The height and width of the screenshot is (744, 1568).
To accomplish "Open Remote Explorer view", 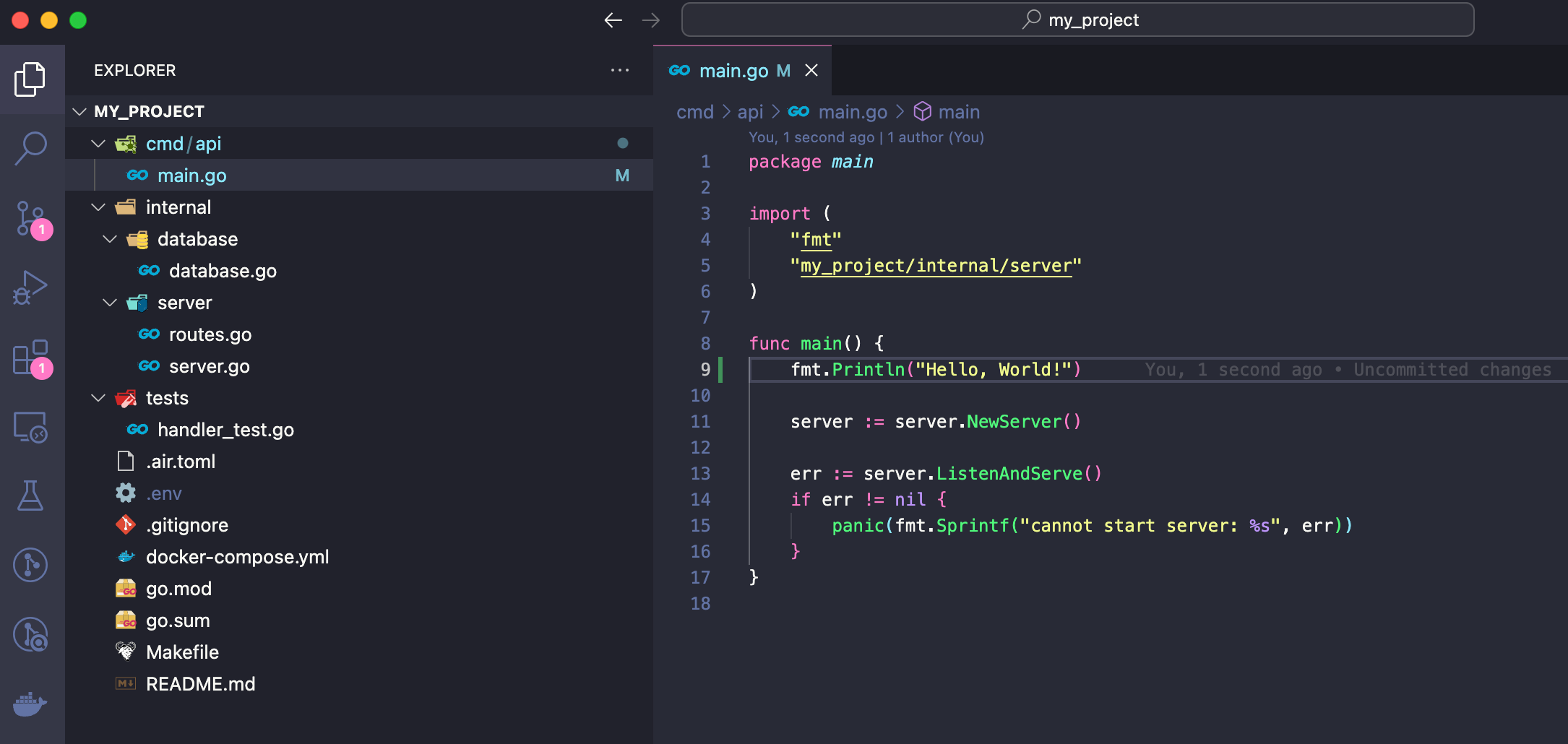I will click(30, 427).
